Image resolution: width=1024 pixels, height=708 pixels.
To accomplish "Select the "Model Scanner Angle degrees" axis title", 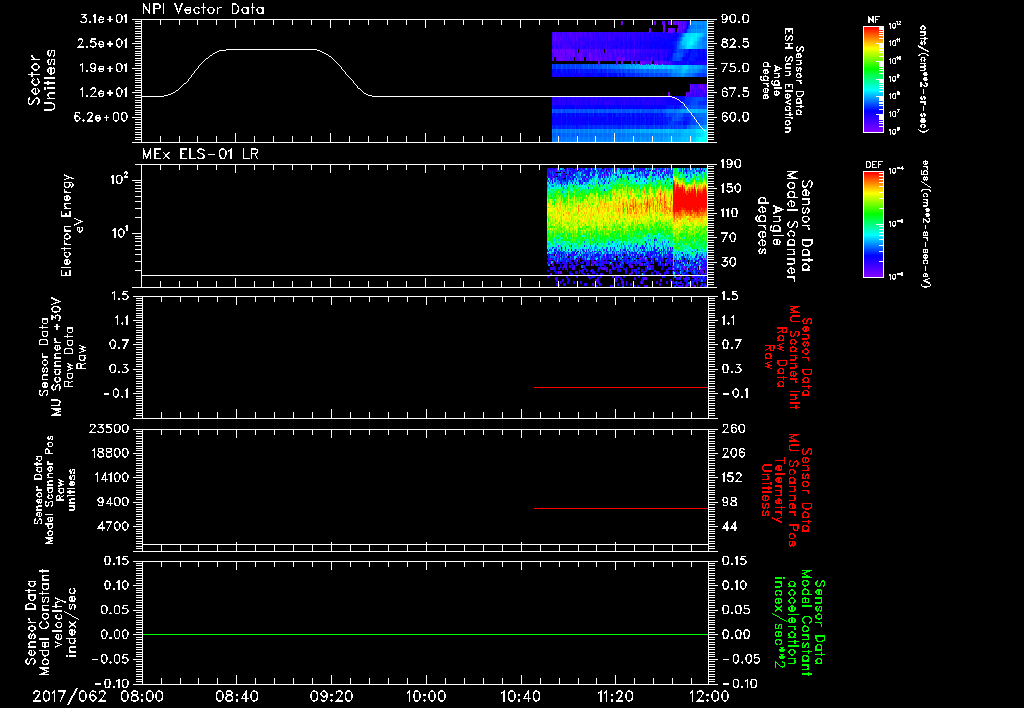I will [784, 226].
